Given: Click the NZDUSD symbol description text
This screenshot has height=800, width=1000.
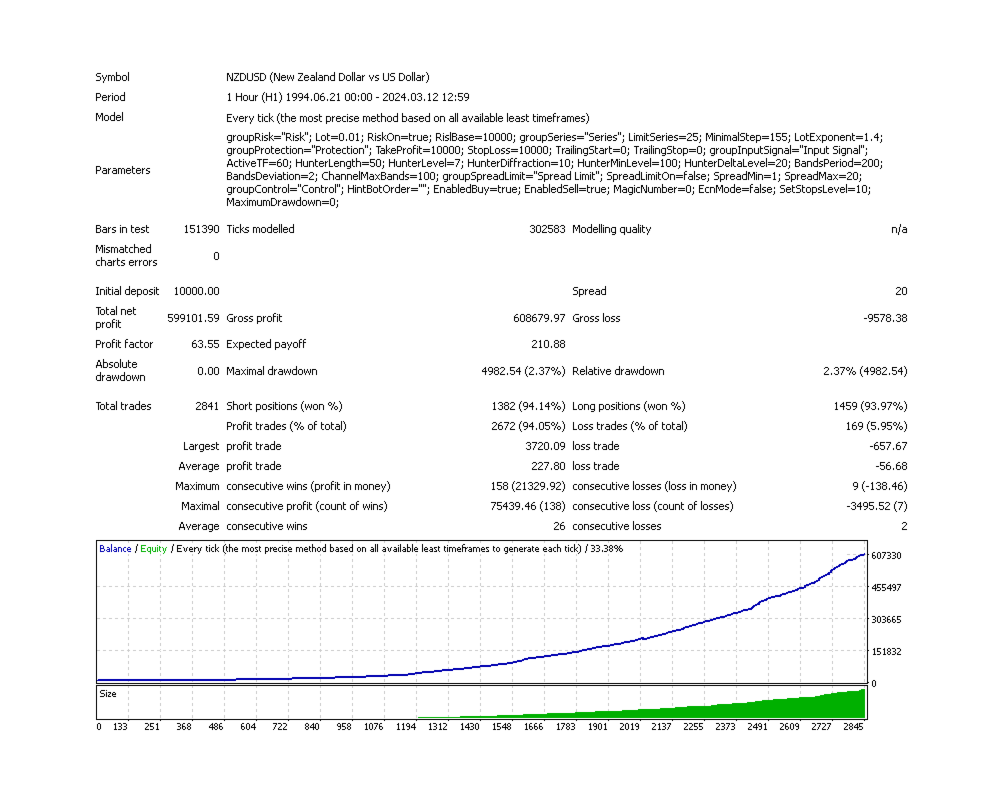Looking at the screenshot, I should click(328, 77).
